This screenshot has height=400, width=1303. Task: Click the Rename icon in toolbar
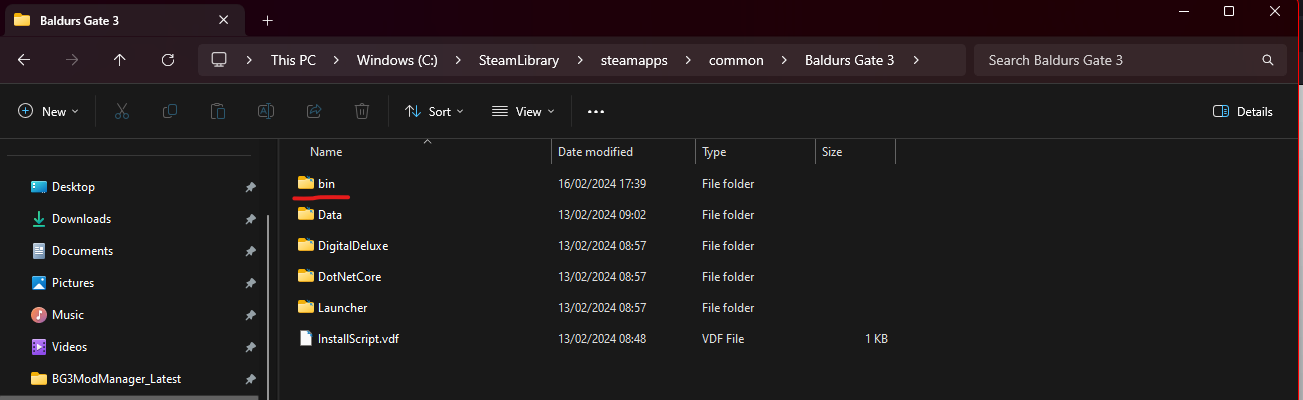[266, 112]
